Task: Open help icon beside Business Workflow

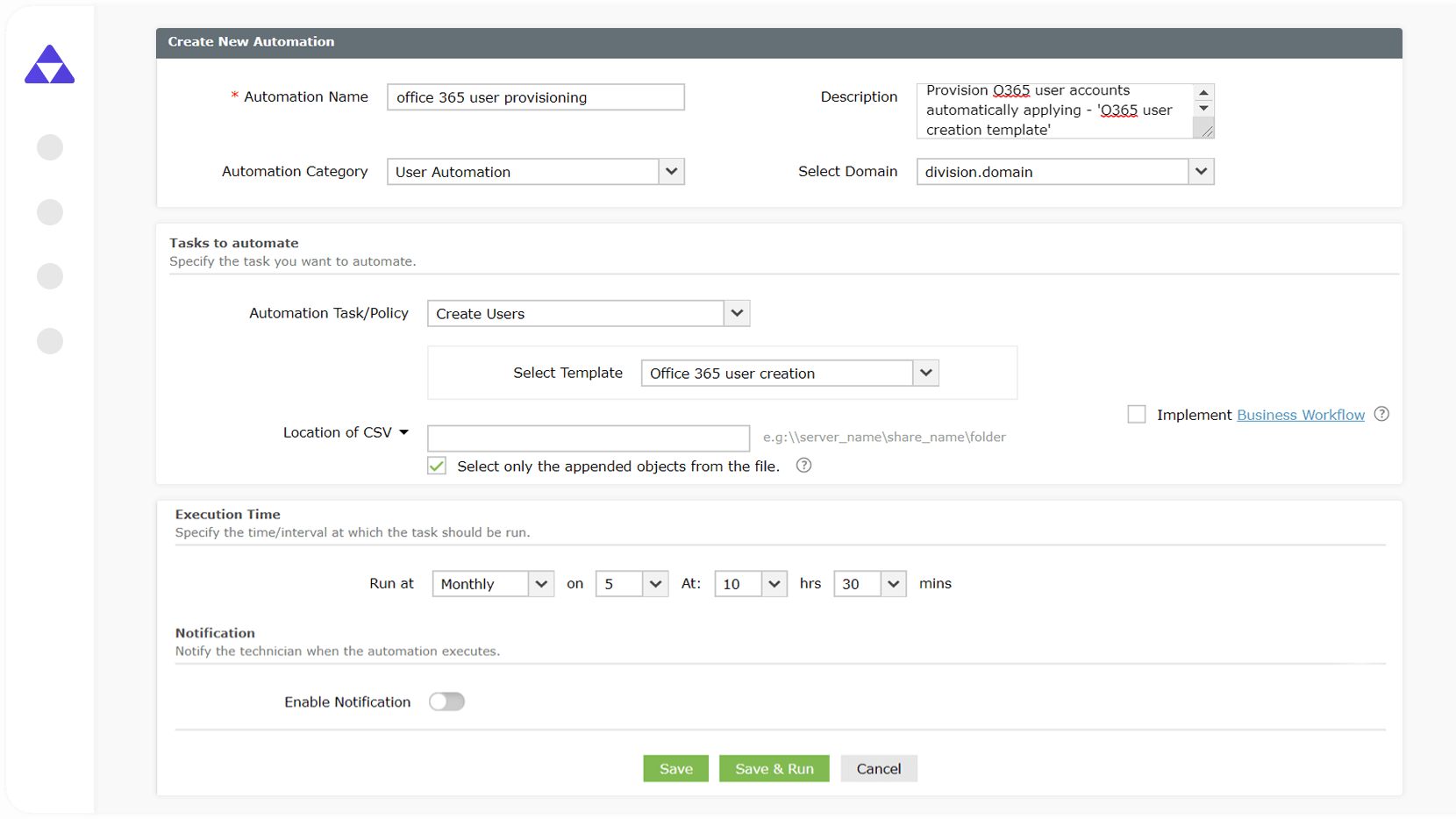Action: coord(1381,414)
